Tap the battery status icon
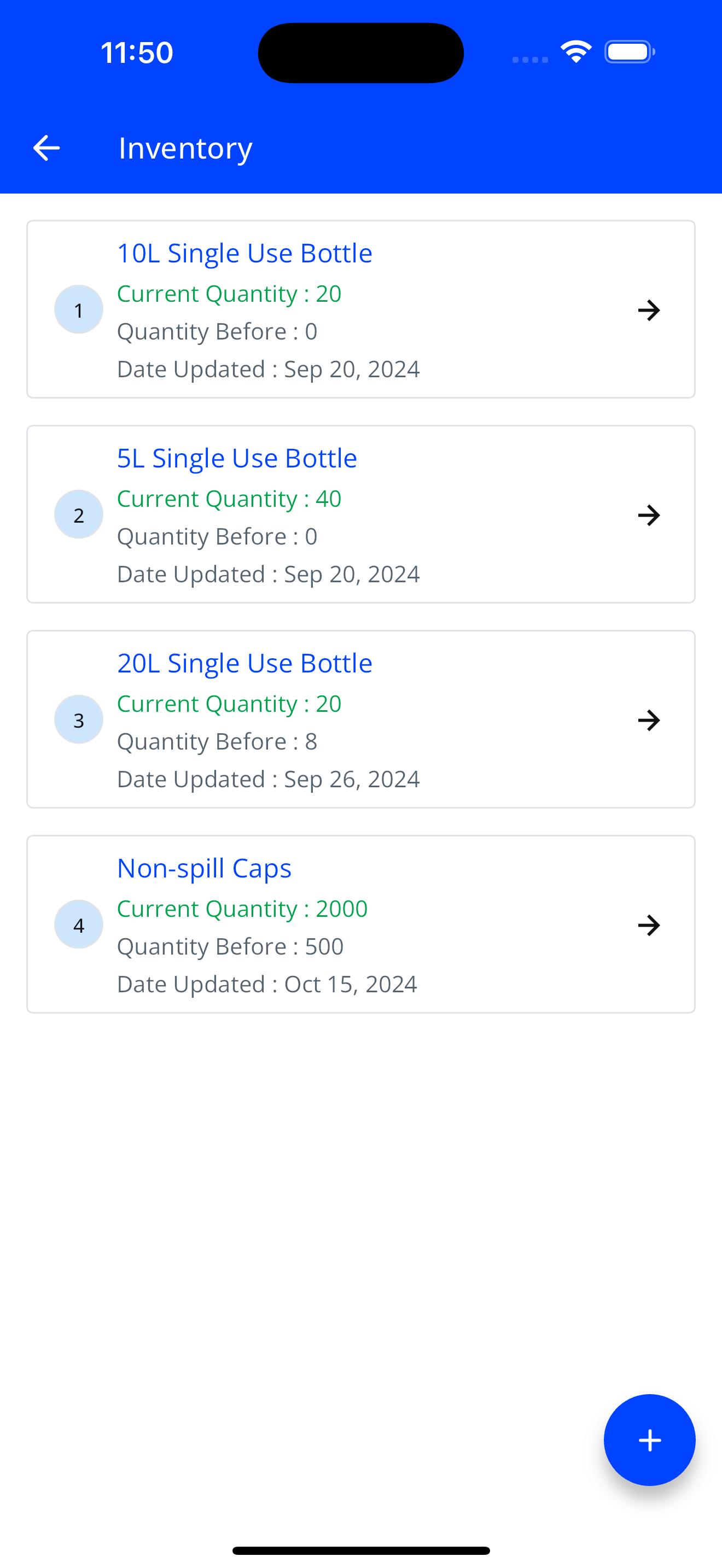Image resolution: width=722 pixels, height=1568 pixels. click(630, 52)
